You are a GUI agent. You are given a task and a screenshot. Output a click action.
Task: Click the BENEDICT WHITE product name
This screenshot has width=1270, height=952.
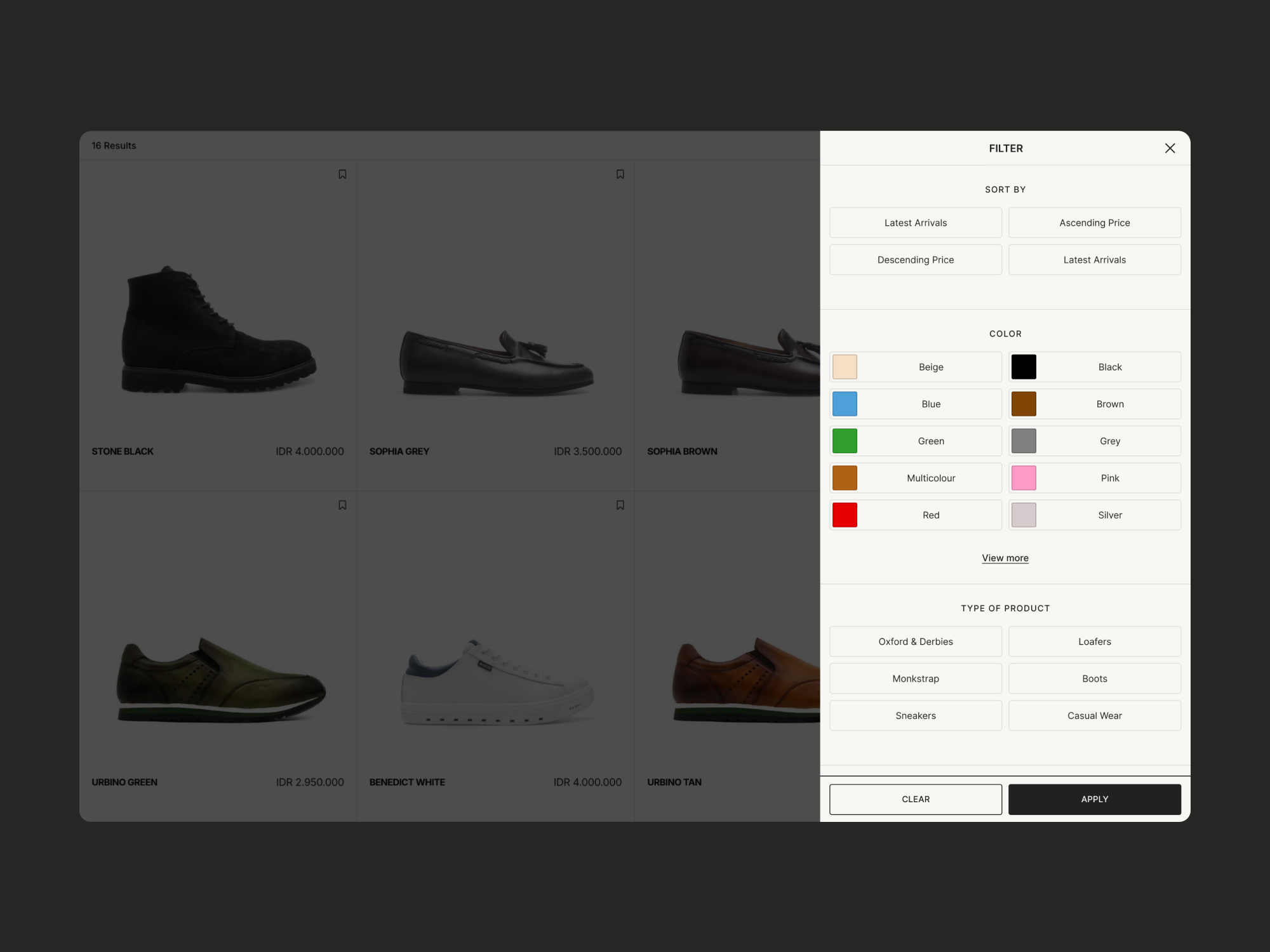pyautogui.click(x=407, y=782)
